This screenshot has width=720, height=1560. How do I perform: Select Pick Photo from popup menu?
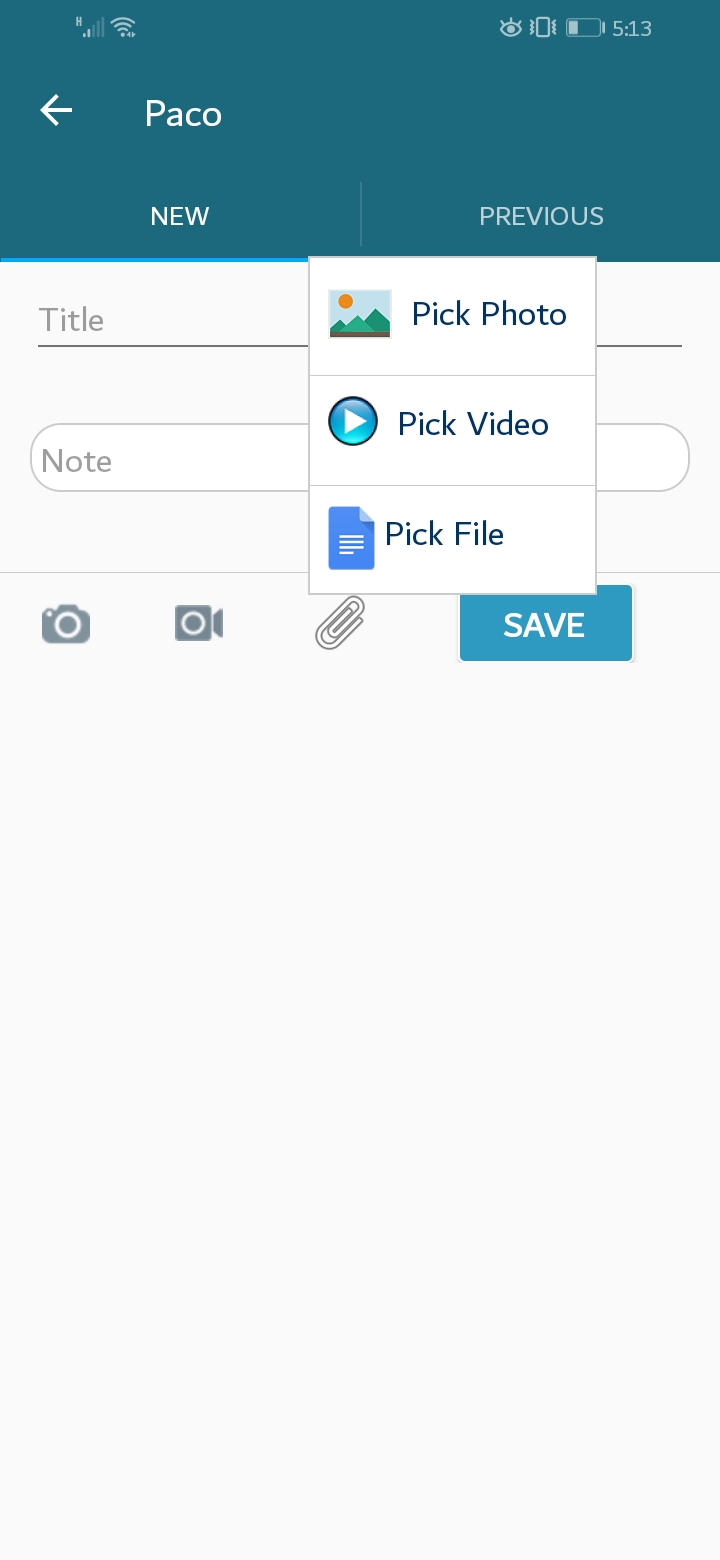[x=453, y=316]
